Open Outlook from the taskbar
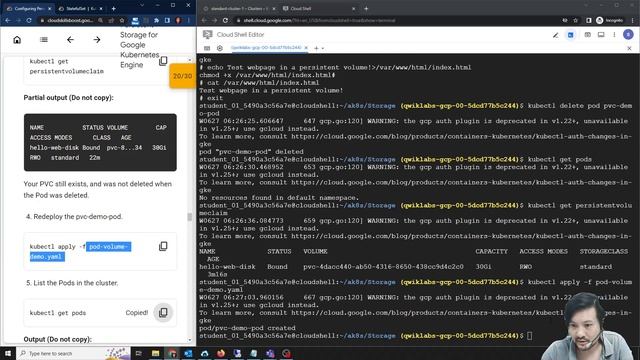The height and width of the screenshot is (360, 640). click(188, 353)
